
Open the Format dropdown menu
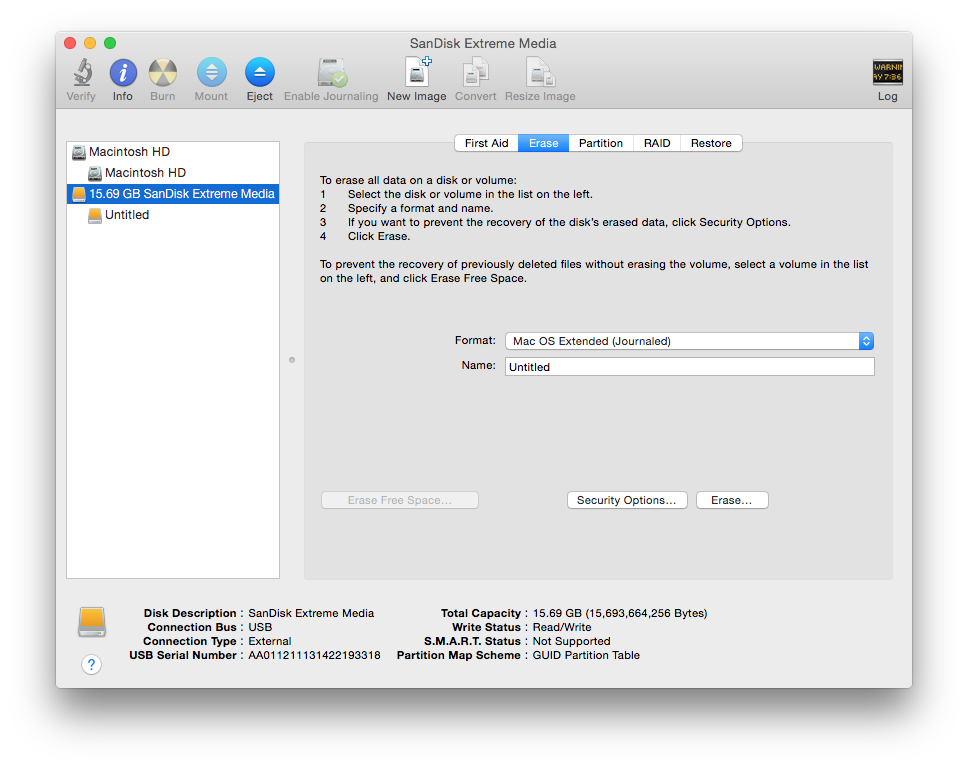click(x=689, y=341)
